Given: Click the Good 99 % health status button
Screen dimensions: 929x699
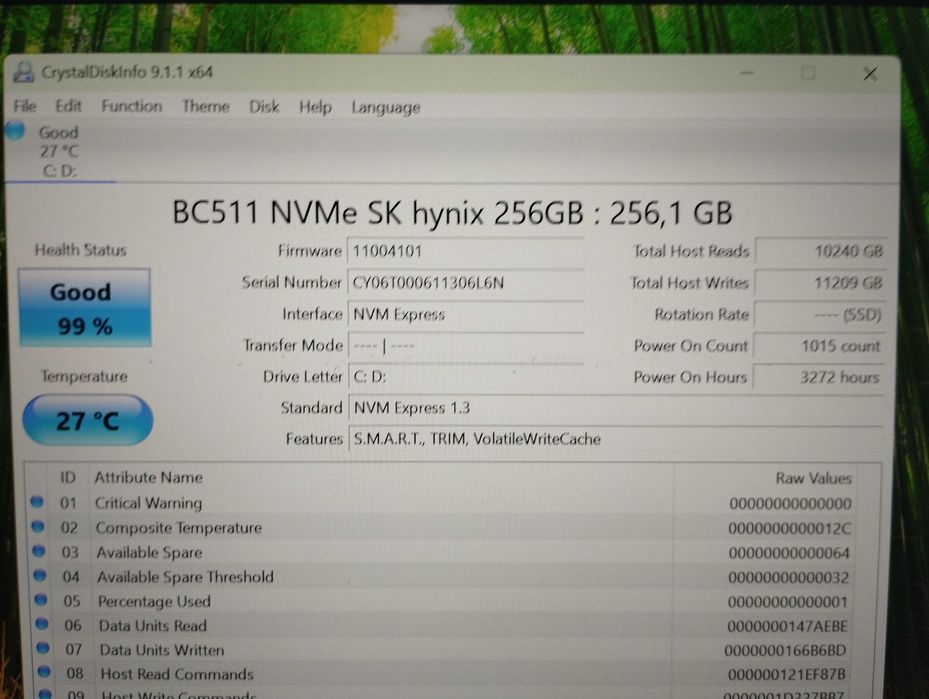Looking at the screenshot, I should click(x=85, y=307).
